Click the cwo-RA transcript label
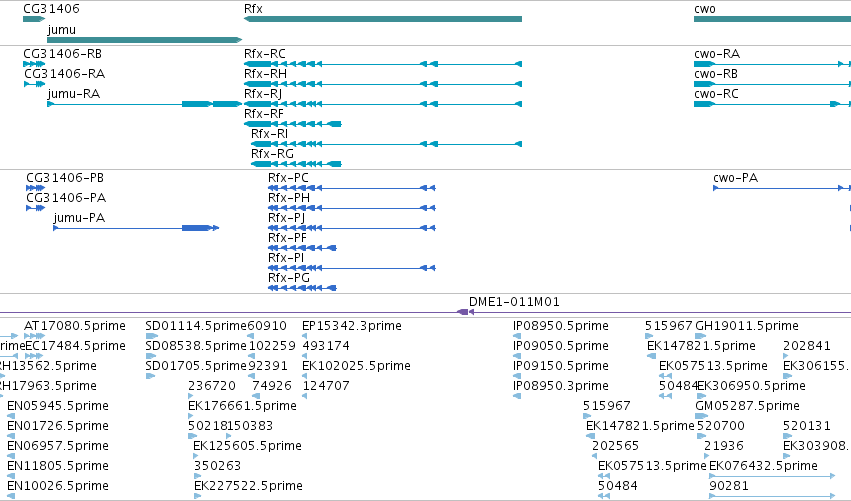851x501 pixels. [x=717, y=54]
